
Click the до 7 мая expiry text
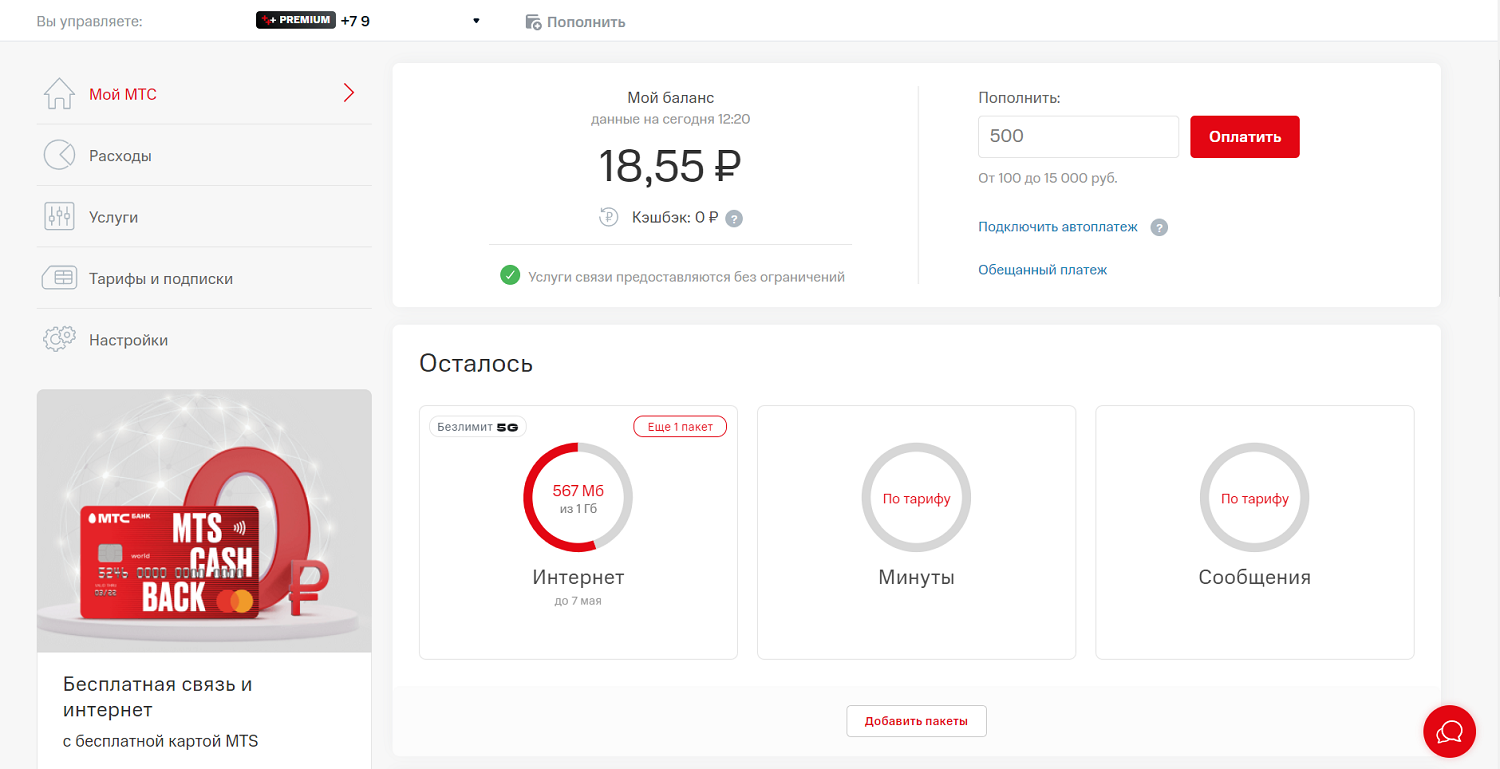[x=578, y=601]
